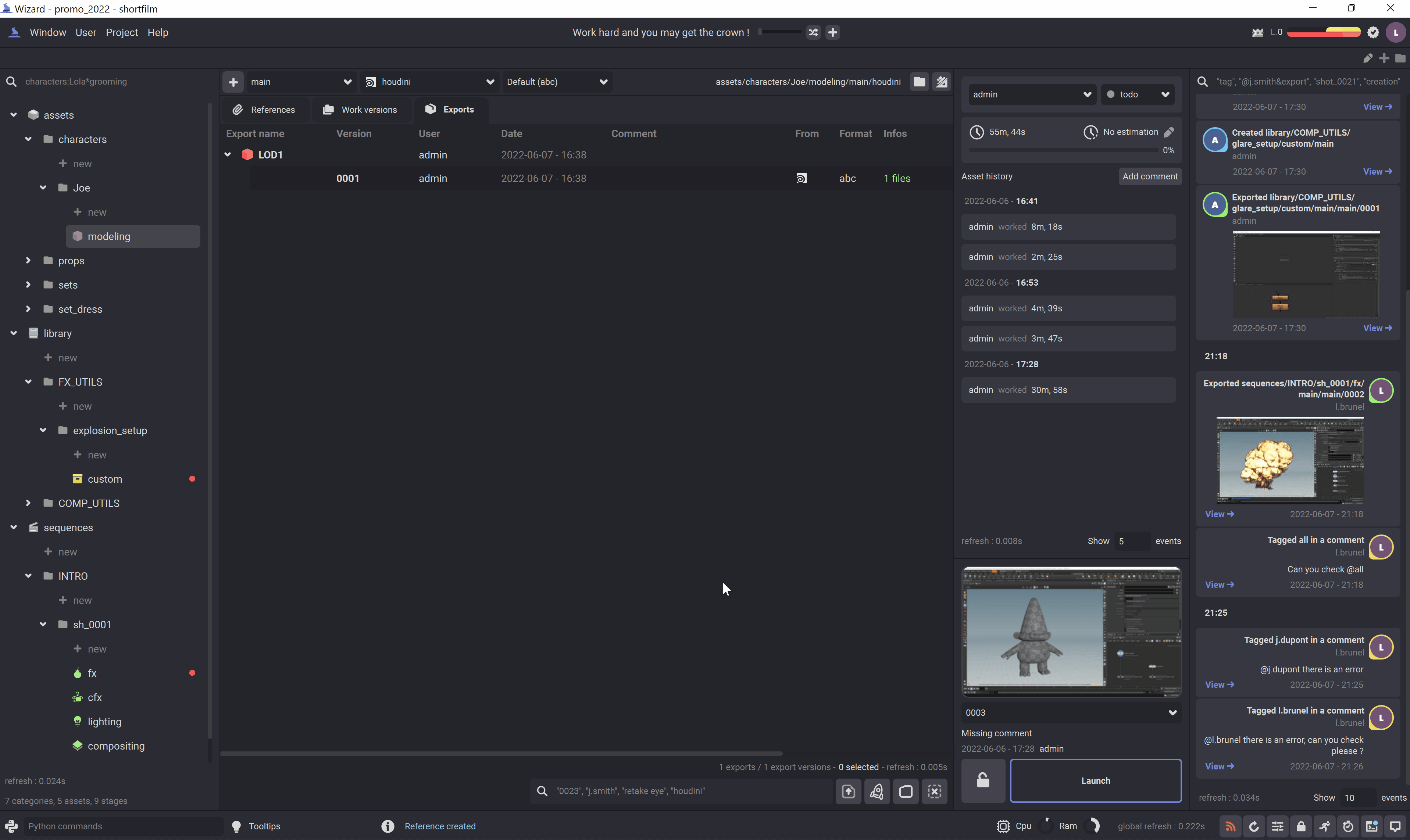Click the crown icon in top bar
The width and height of the screenshot is (1410, 840).
tap(1258, 32)
